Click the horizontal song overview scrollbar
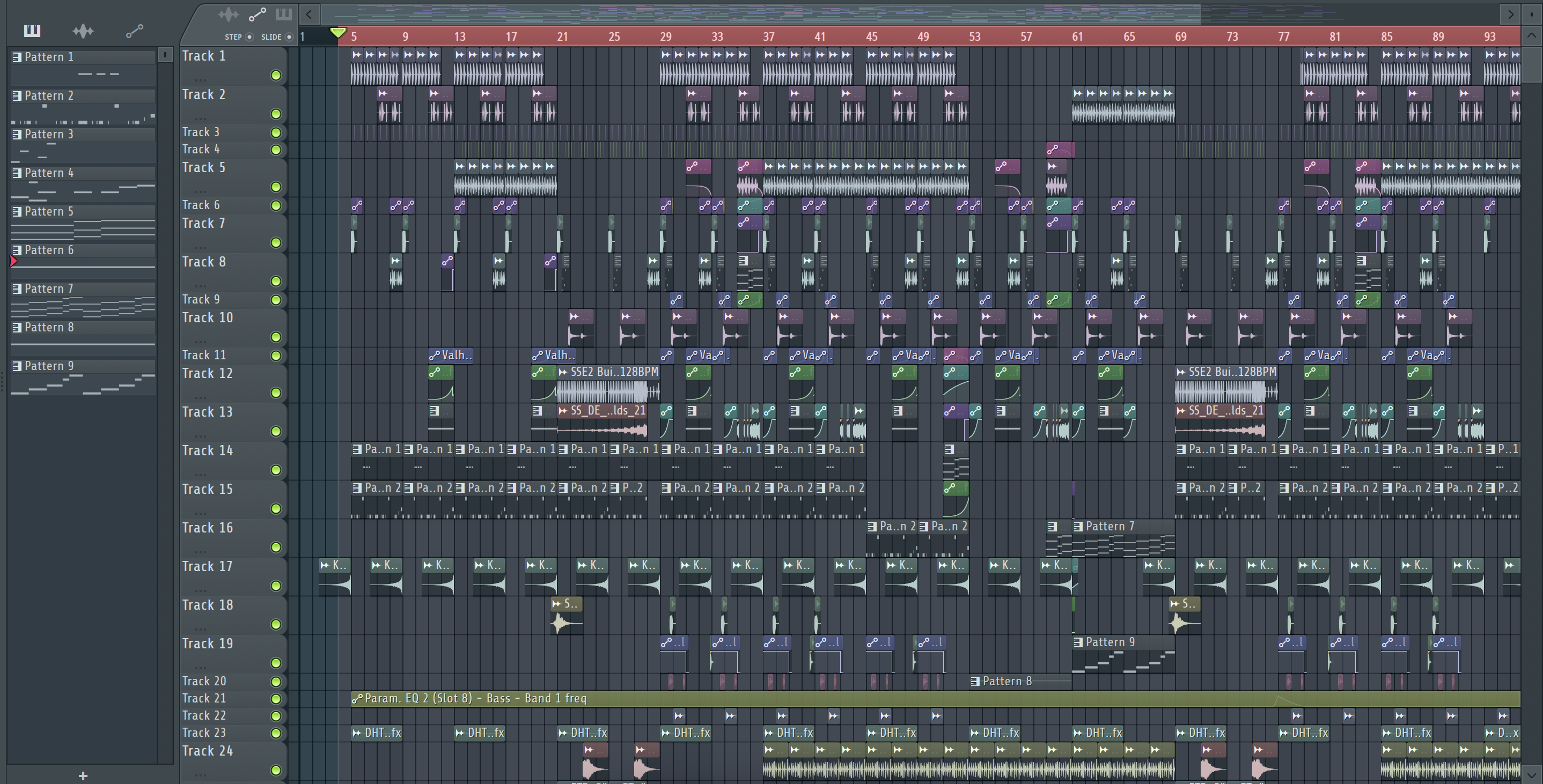This screenshot has height=784, width=1543. 761,14
